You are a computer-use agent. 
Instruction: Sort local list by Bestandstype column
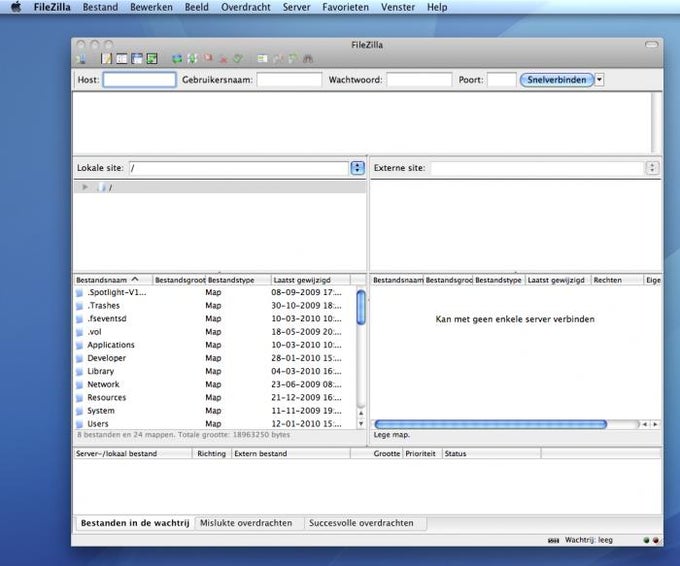point(238,280)
